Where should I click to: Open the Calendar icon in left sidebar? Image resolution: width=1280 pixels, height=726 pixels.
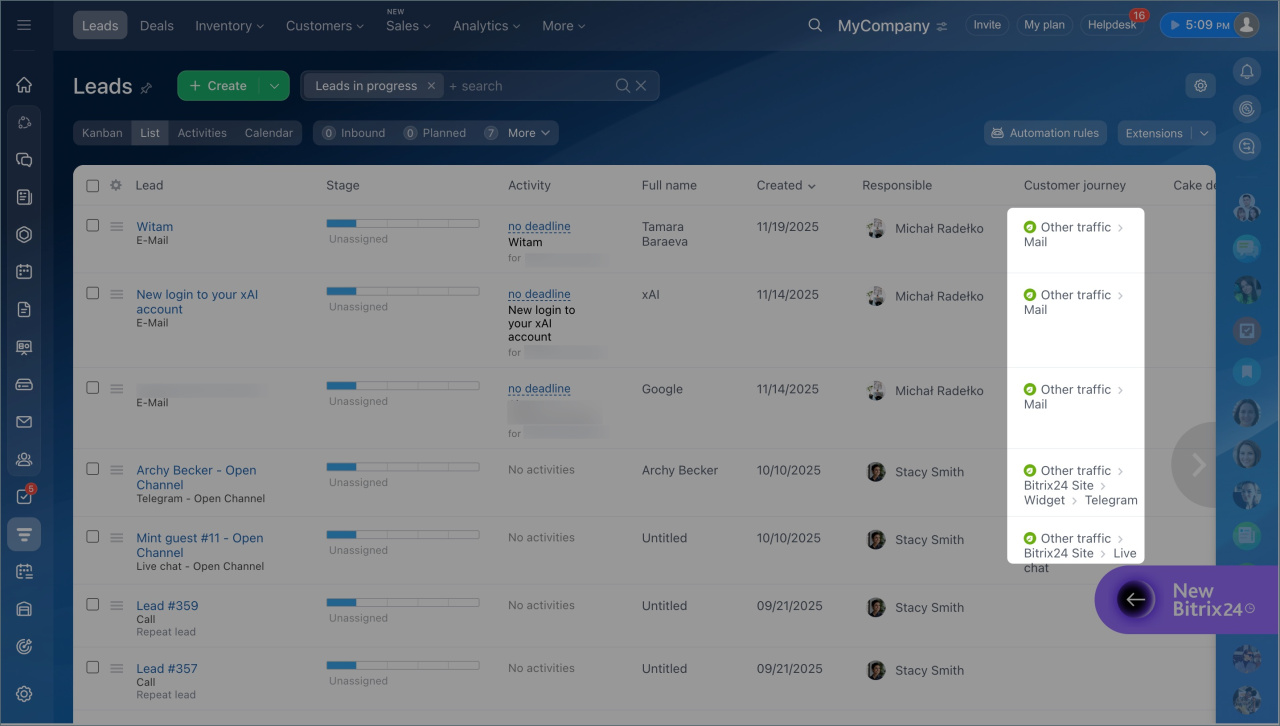[x=24, y=271]
